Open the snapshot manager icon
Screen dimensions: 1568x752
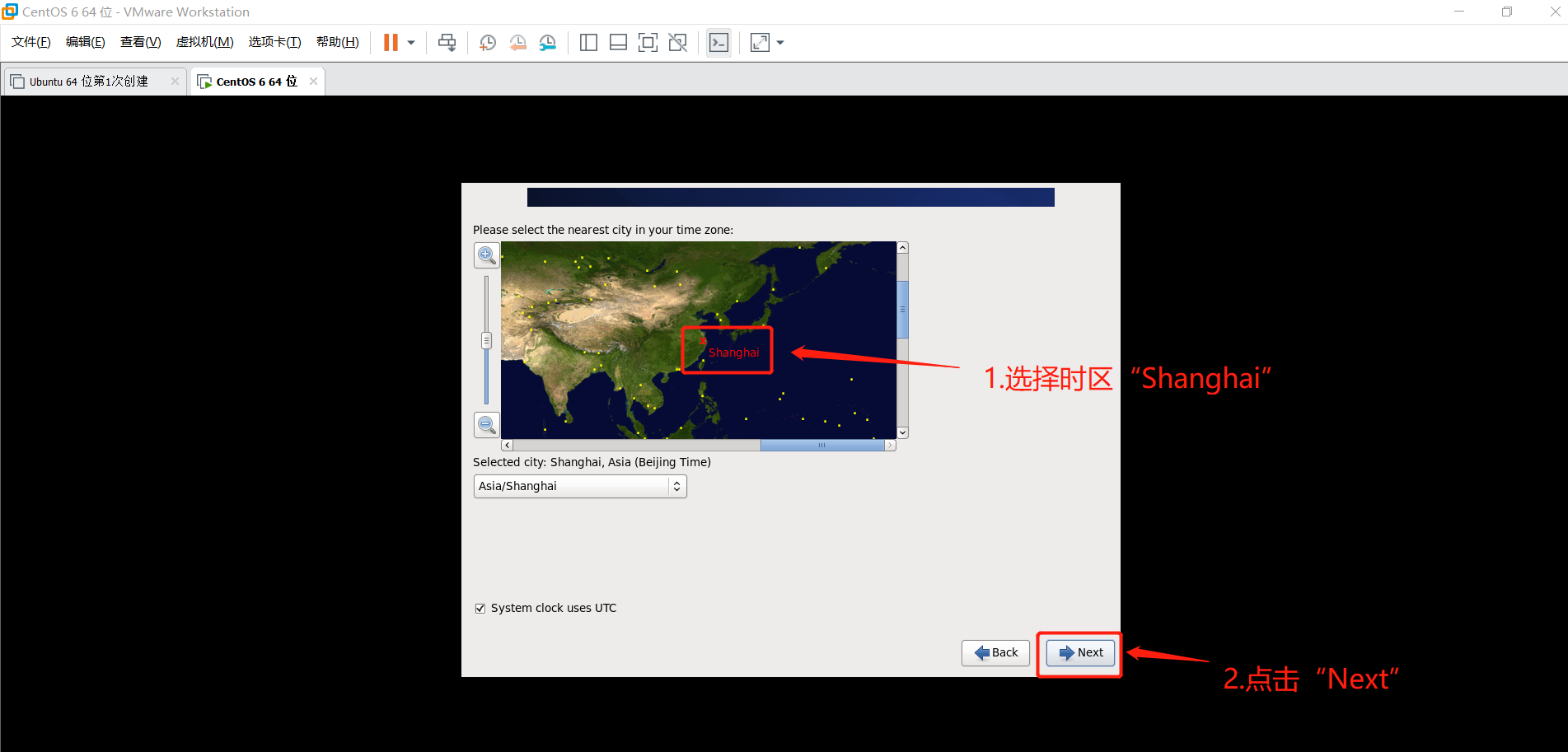pyautogui.click(x=548, y=43)
